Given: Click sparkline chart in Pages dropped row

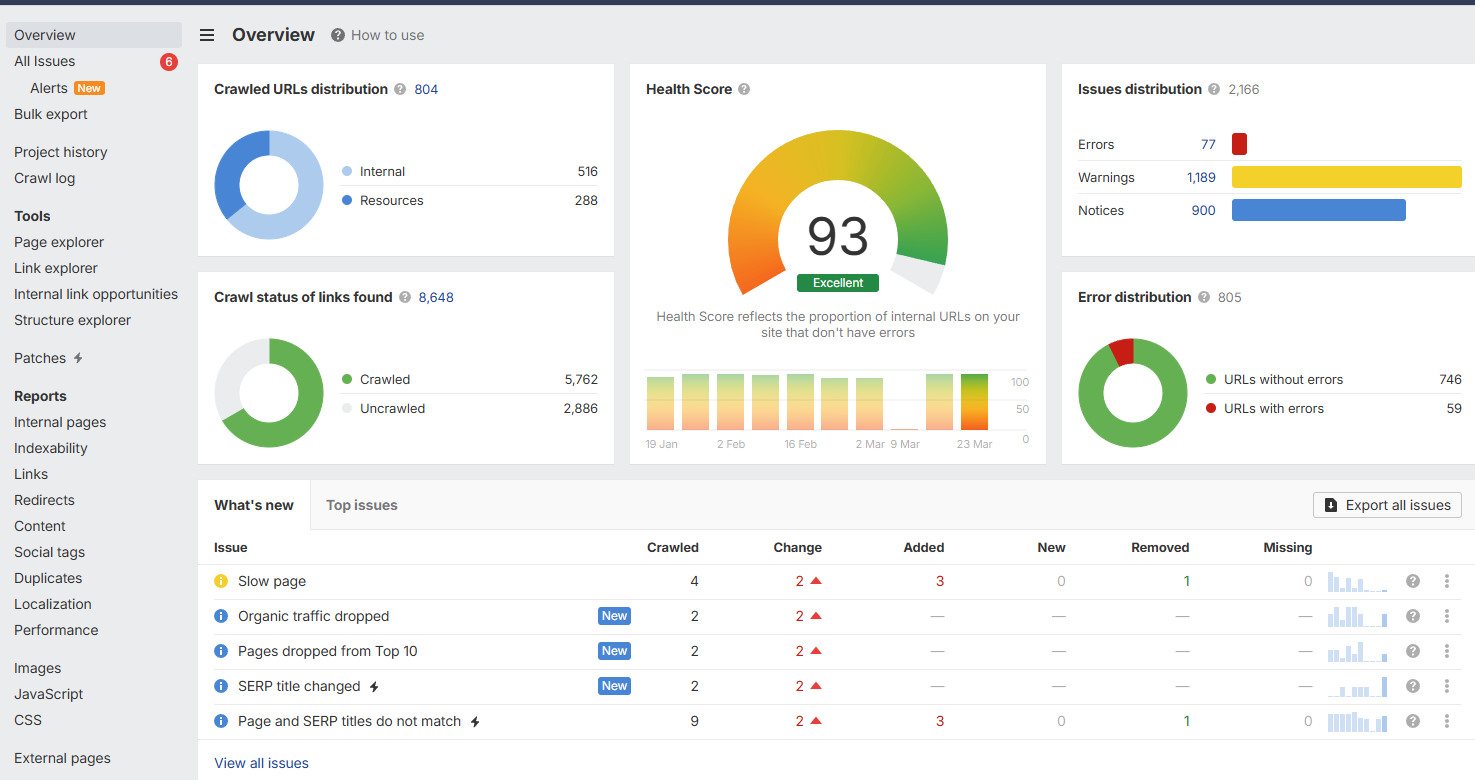Looking at the screenshot, I should click(x=1357, y=652).
